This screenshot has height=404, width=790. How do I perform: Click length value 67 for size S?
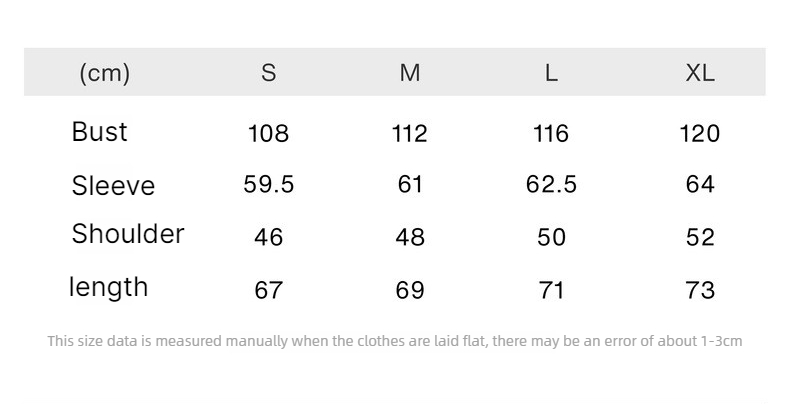tap(269, 290)
